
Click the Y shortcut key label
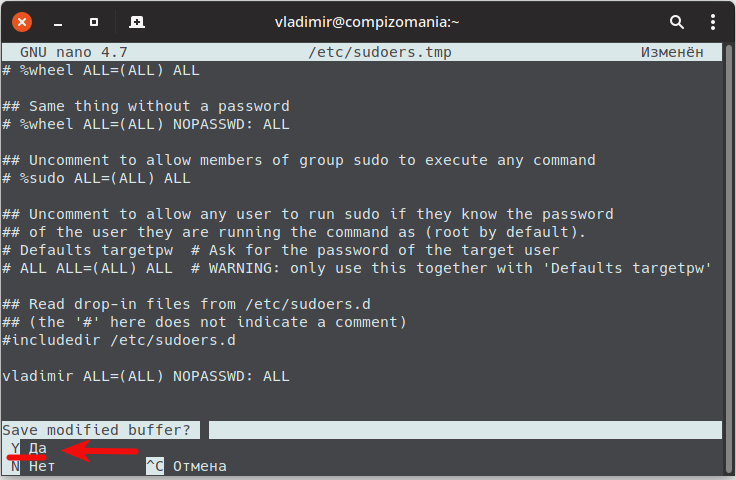tap(14, 448)
